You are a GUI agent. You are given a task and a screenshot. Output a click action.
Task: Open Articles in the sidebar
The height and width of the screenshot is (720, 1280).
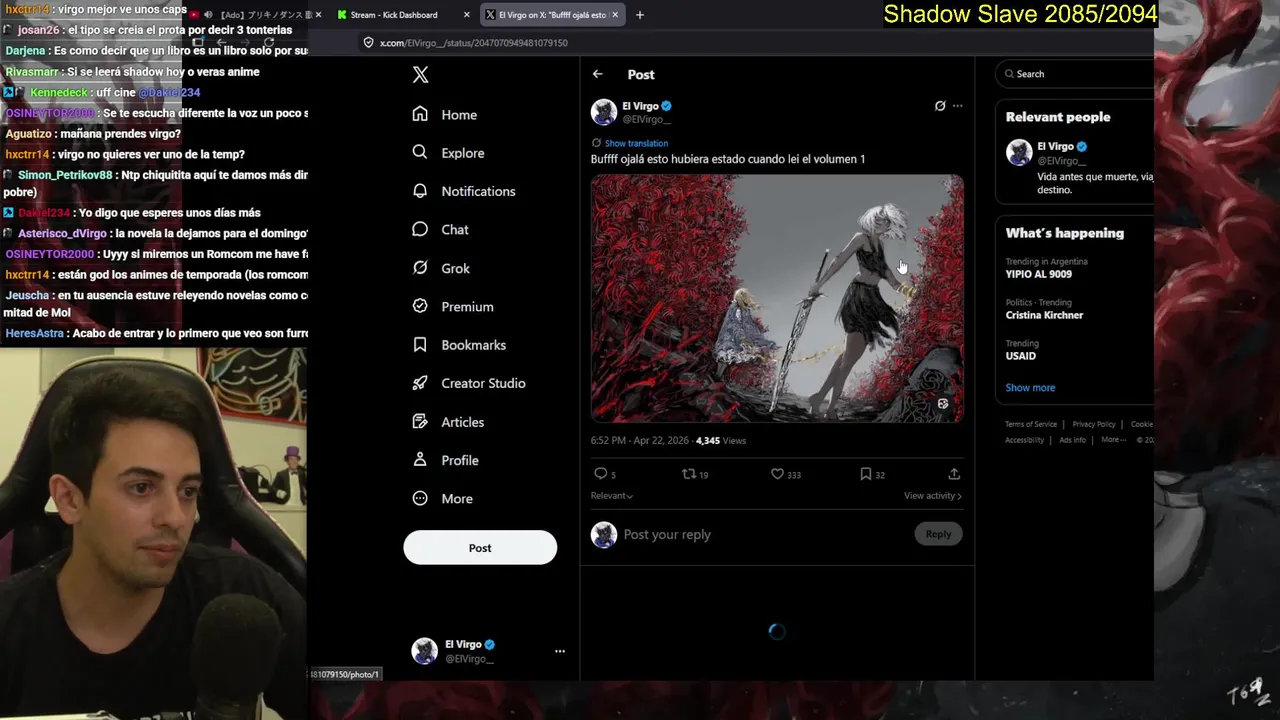click(448, 422)
